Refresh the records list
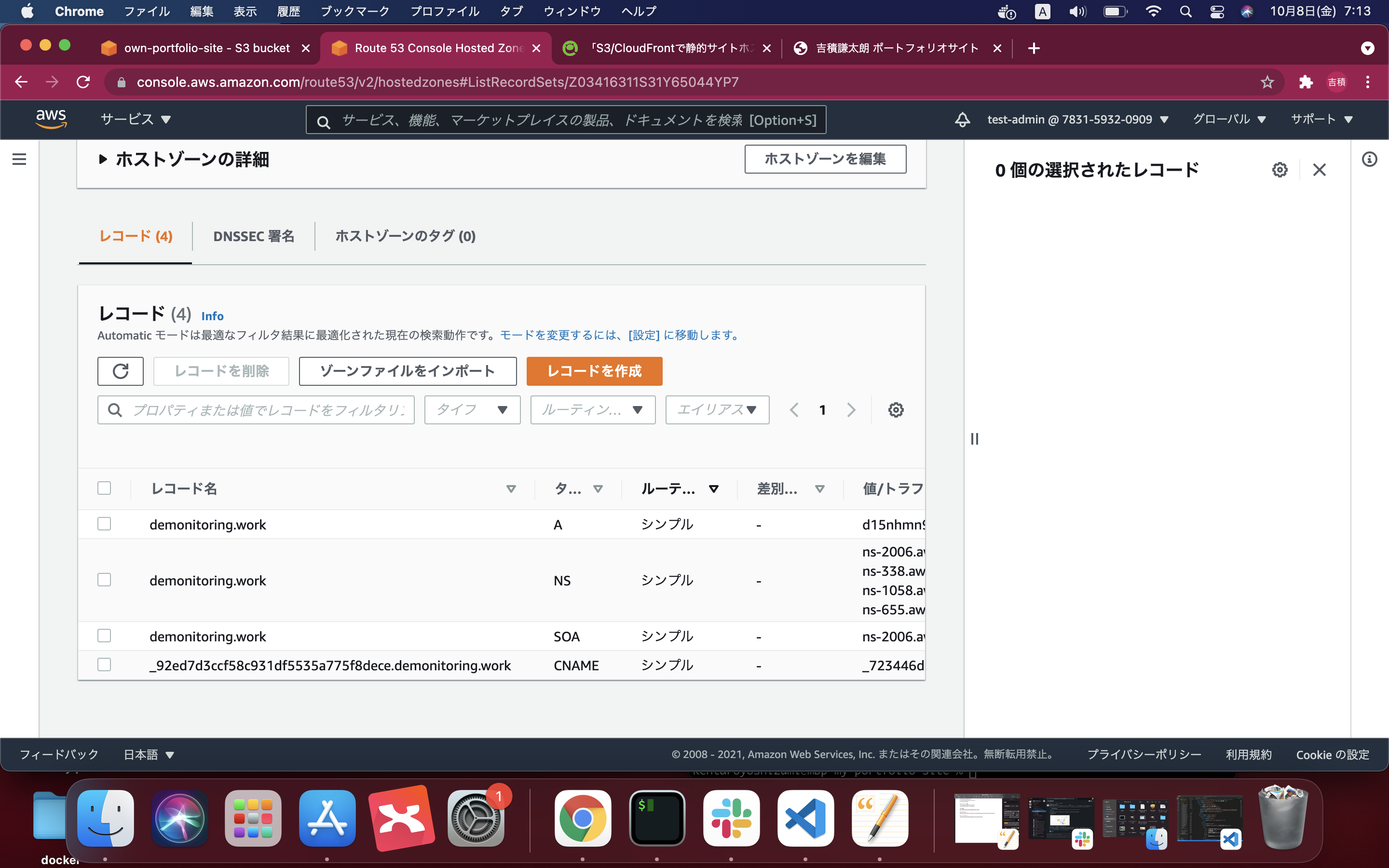The image size is (1389, 868). 120,371
